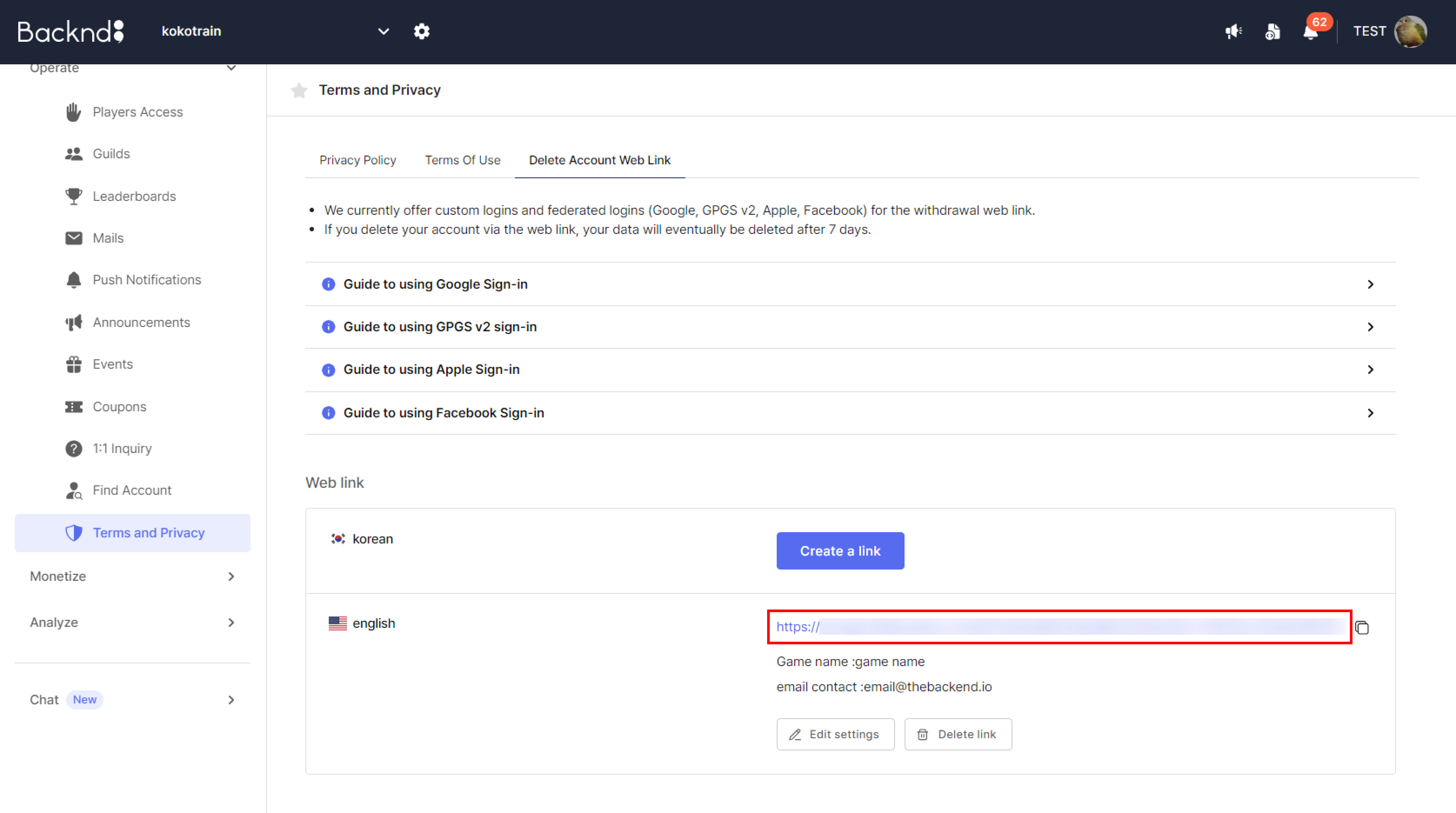Open the Find Account section
Image resolution: width=1456 pixels, height=813 pixels.
click(x=132, y=490)
